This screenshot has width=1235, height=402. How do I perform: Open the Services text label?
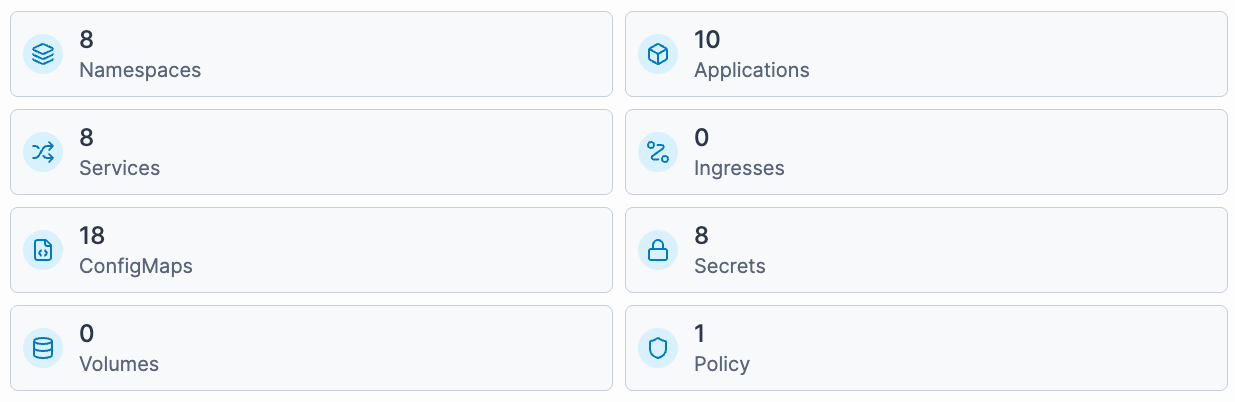click(119, 168)
